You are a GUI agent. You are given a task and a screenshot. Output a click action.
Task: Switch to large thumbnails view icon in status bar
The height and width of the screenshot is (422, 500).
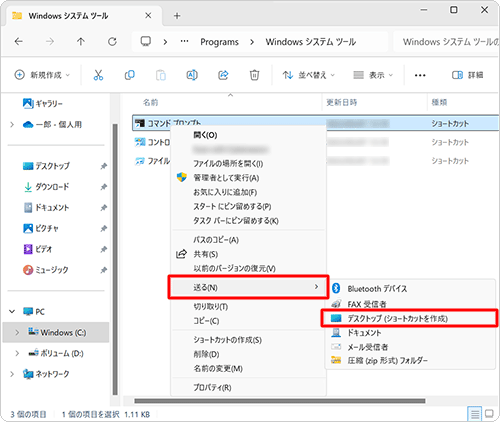[x=489, y=414]
